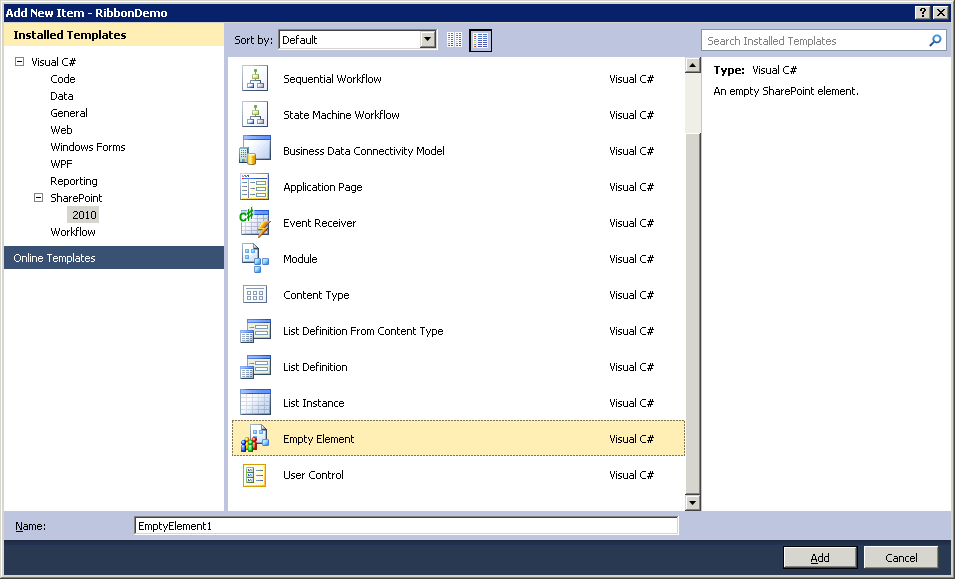
Task: Open the Sort by dropdown
Action: [428, 40]
